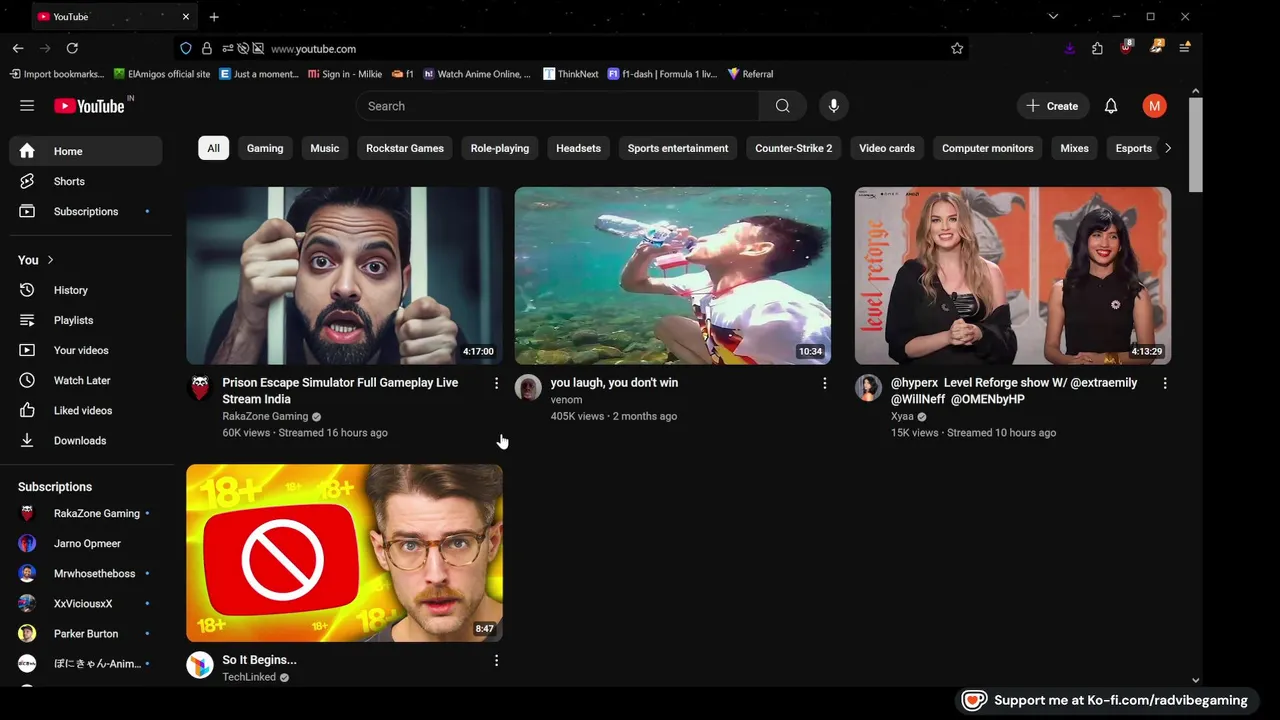Open the notifications bell

click(1111, 106)
